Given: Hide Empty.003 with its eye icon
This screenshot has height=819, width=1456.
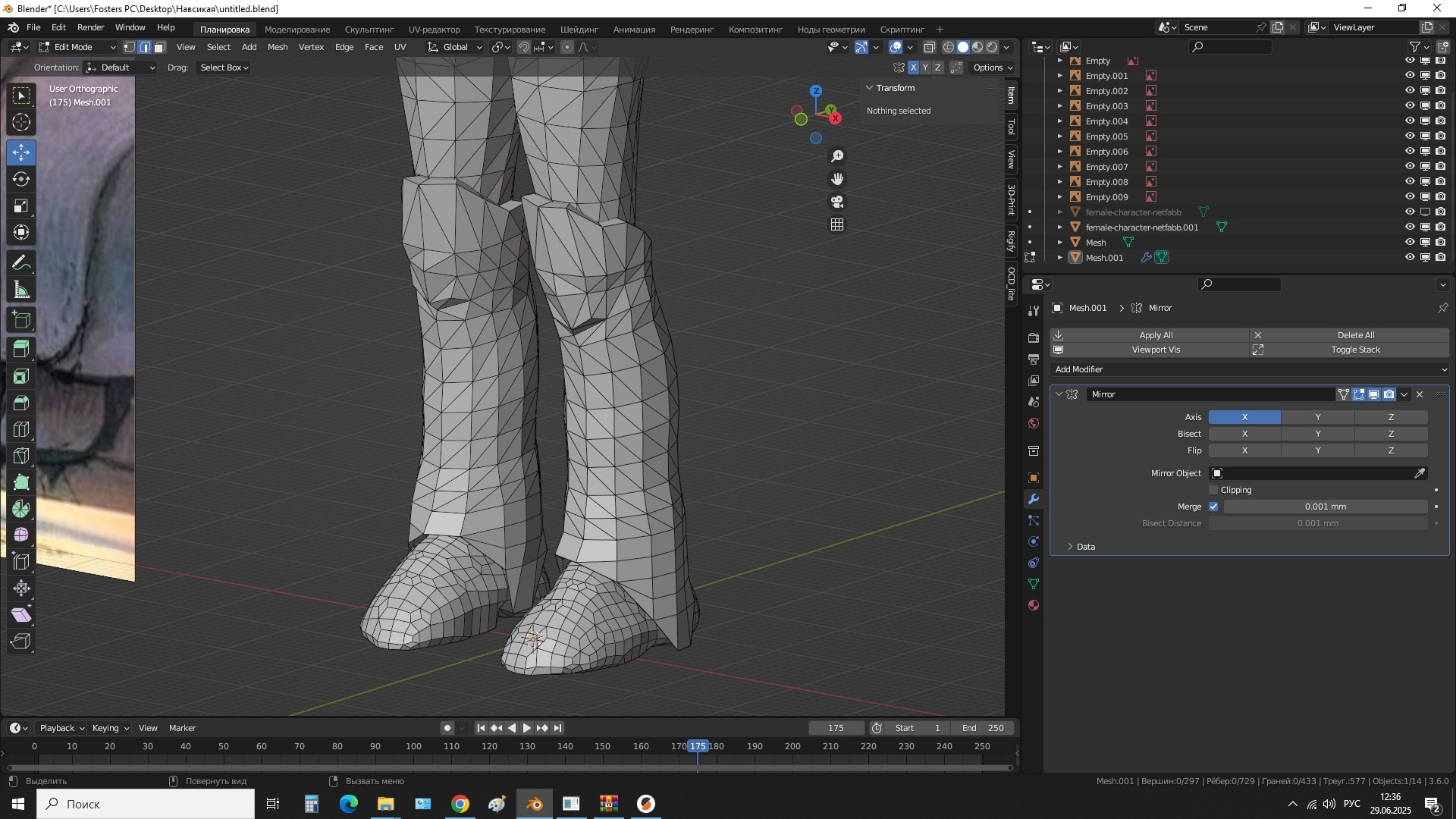Looking at the screenshot, I should click(1410, 106).
